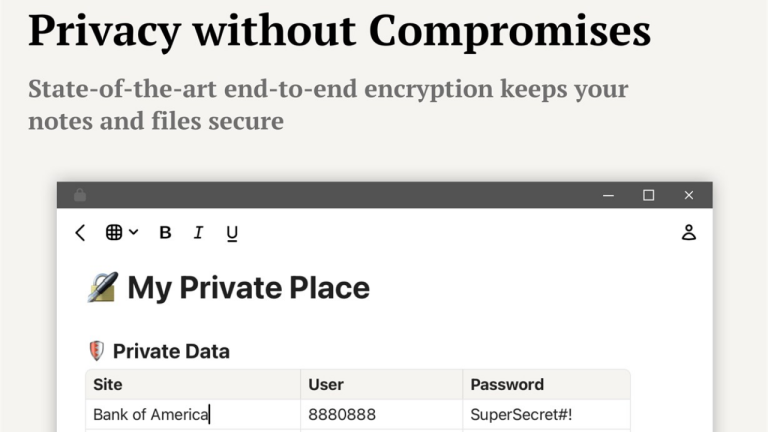Select the Password column header
The image size is (768, 432).
(547, 384)
